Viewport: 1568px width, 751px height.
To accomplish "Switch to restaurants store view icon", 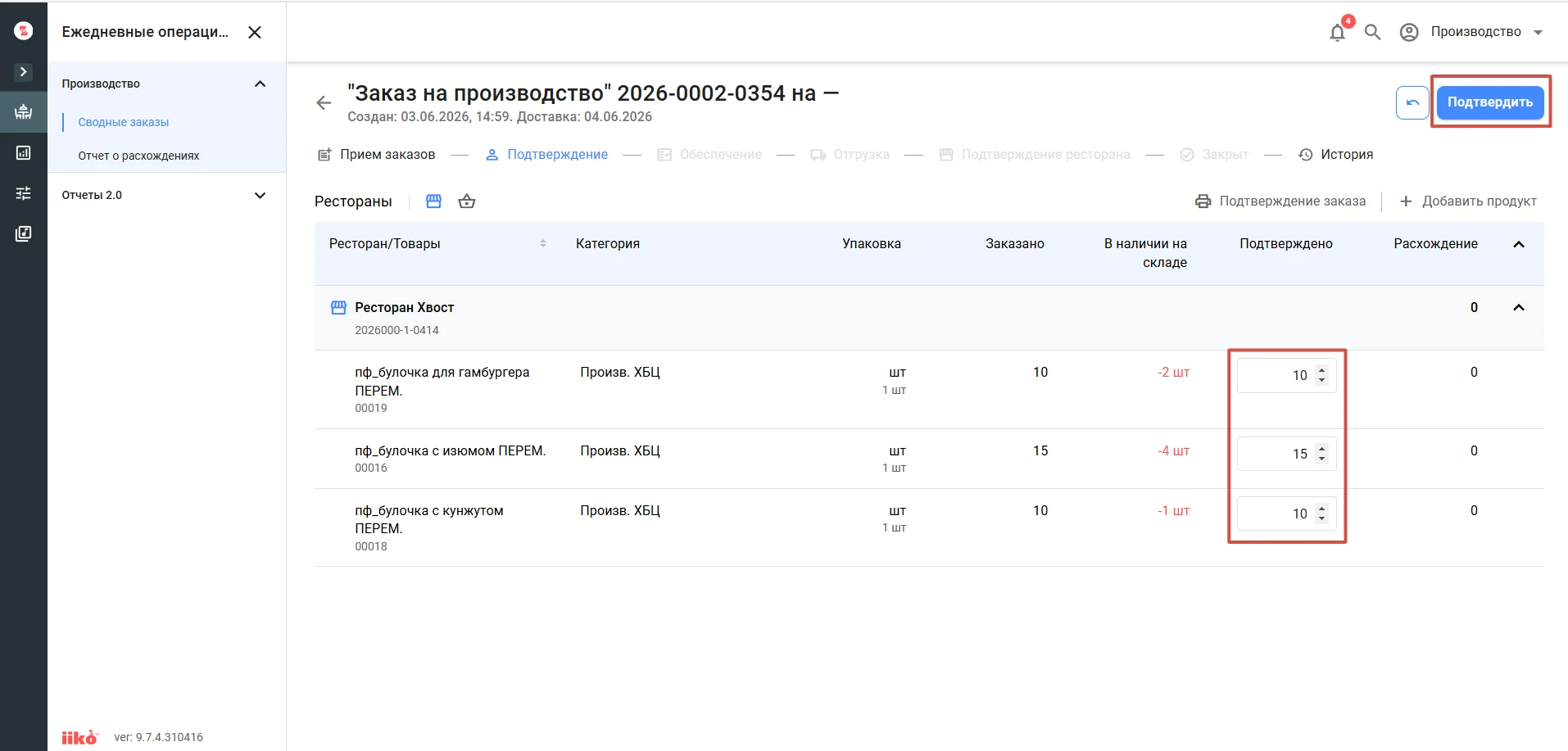I will point(433,201).
